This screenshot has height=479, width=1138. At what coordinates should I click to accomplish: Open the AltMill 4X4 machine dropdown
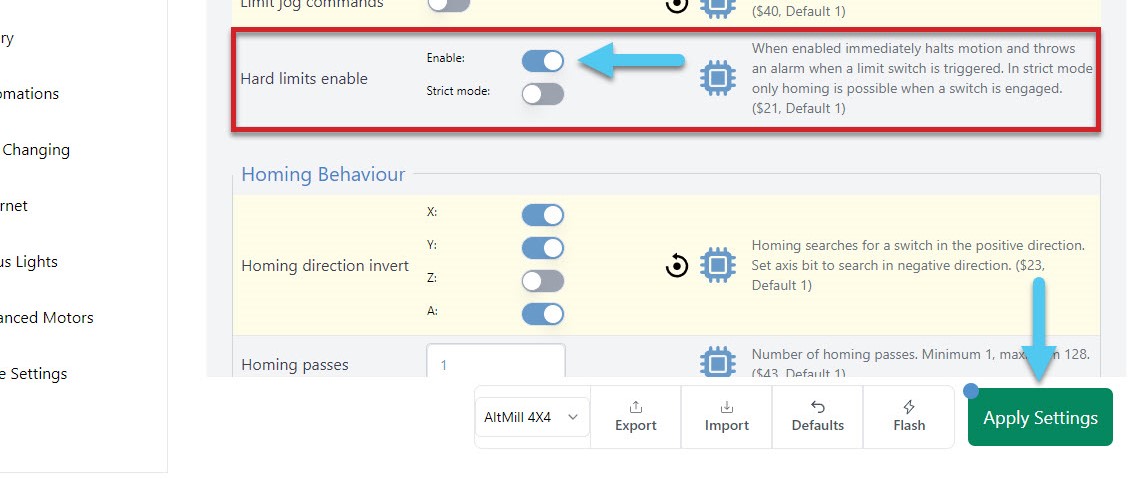point(531,417)
